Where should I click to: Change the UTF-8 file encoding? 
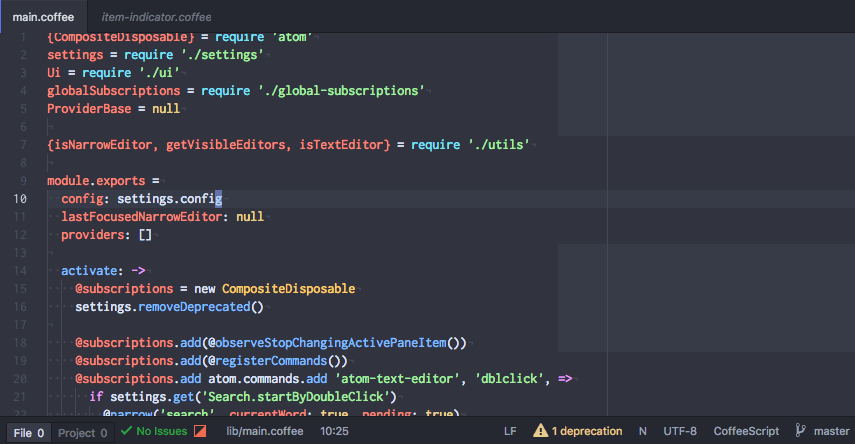click(680, 431)
